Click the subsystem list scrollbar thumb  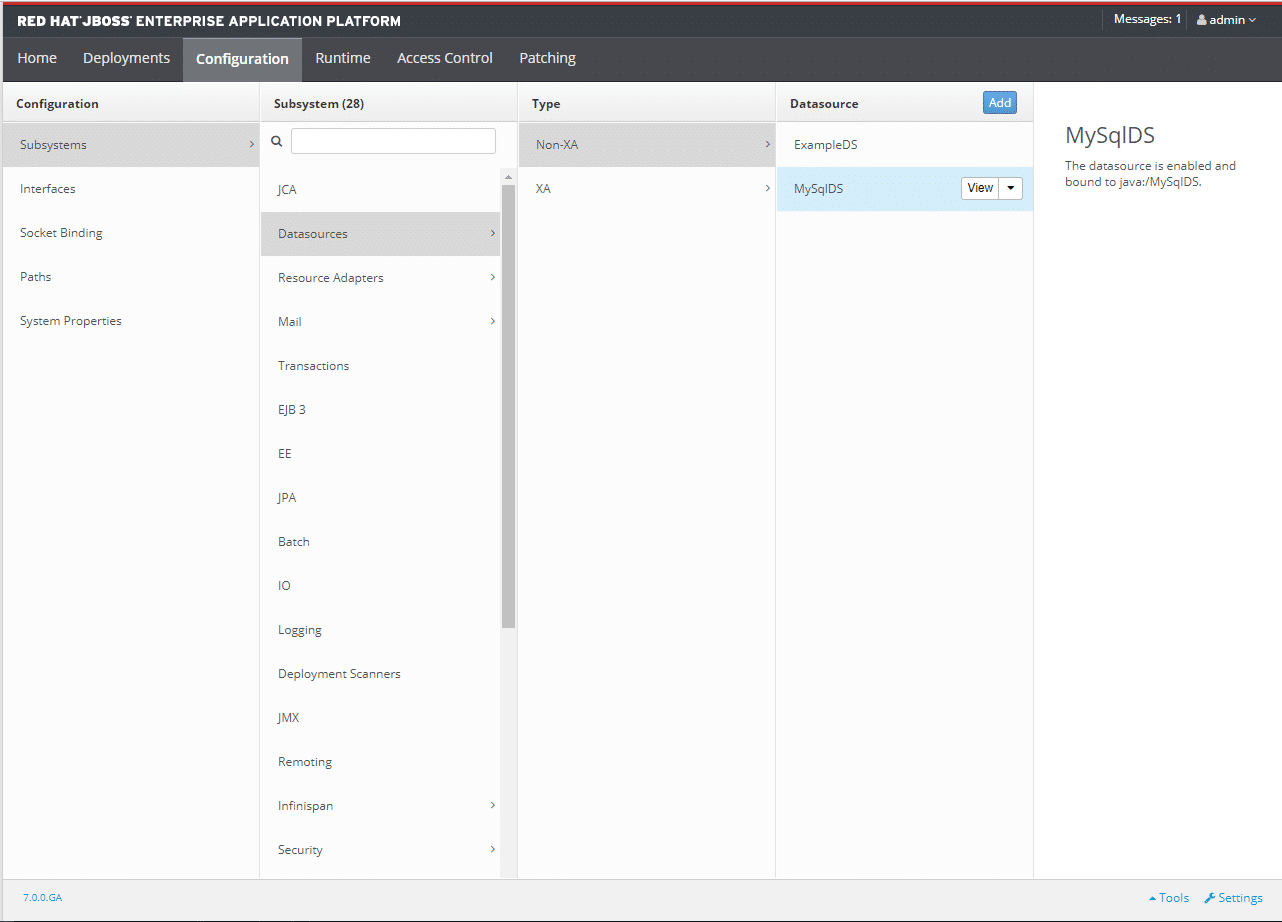click(x=508, y=406)
